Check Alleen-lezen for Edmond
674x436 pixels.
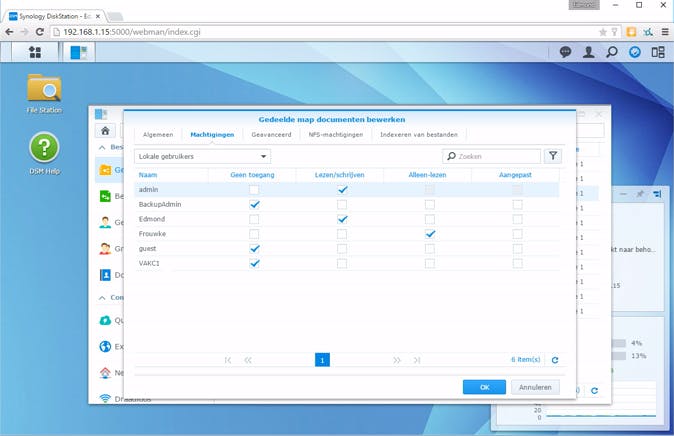(x=430, y=219)
